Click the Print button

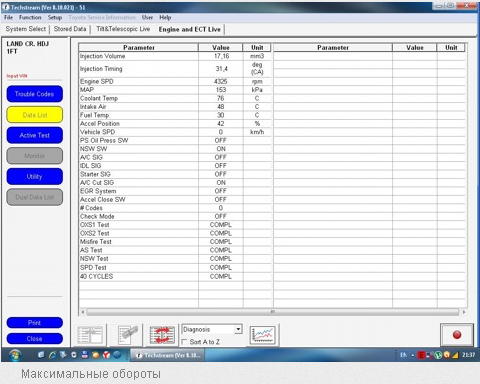tap(34, 323)
